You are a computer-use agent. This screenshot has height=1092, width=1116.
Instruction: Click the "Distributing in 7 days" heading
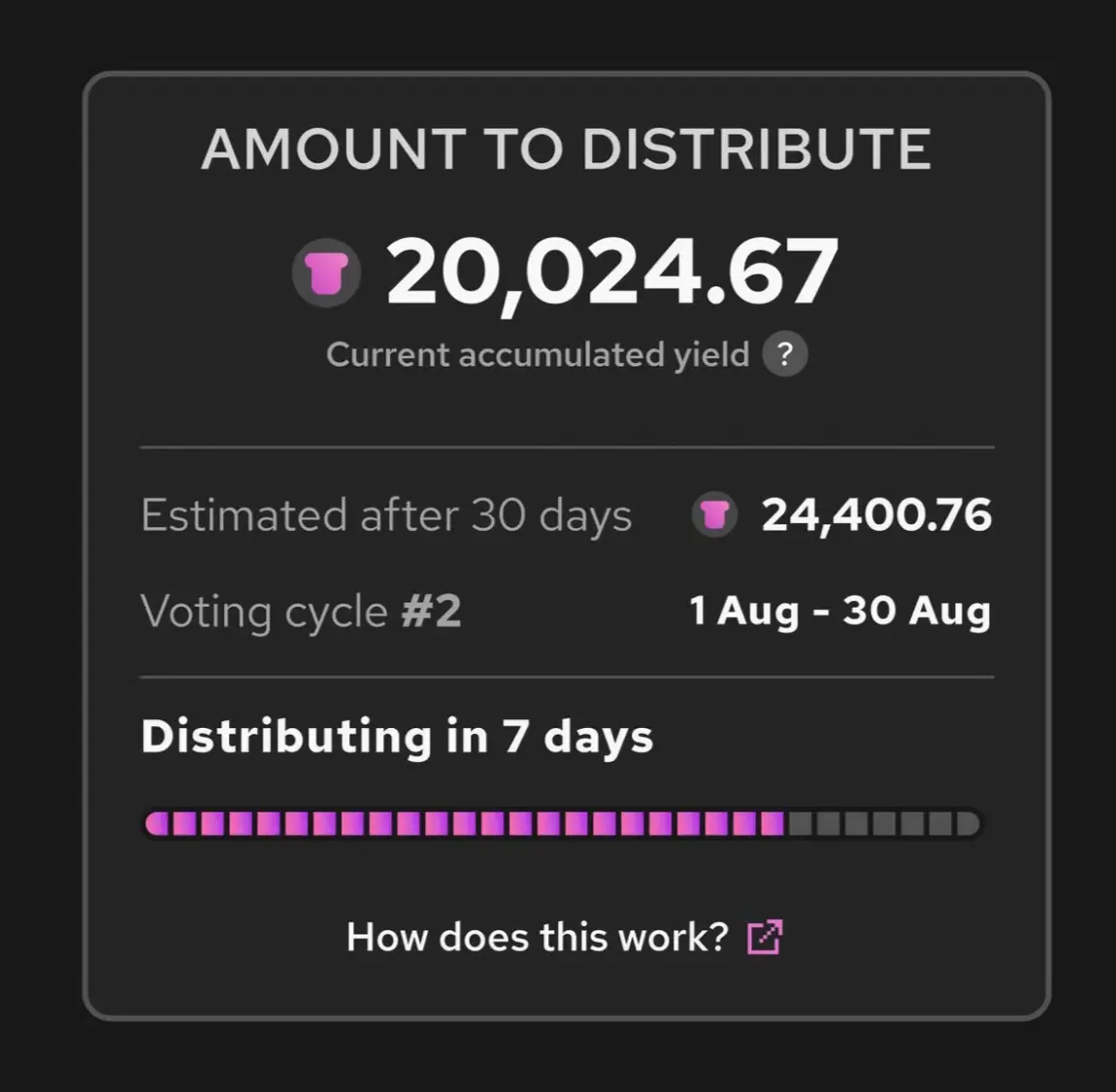pos(397,737)
